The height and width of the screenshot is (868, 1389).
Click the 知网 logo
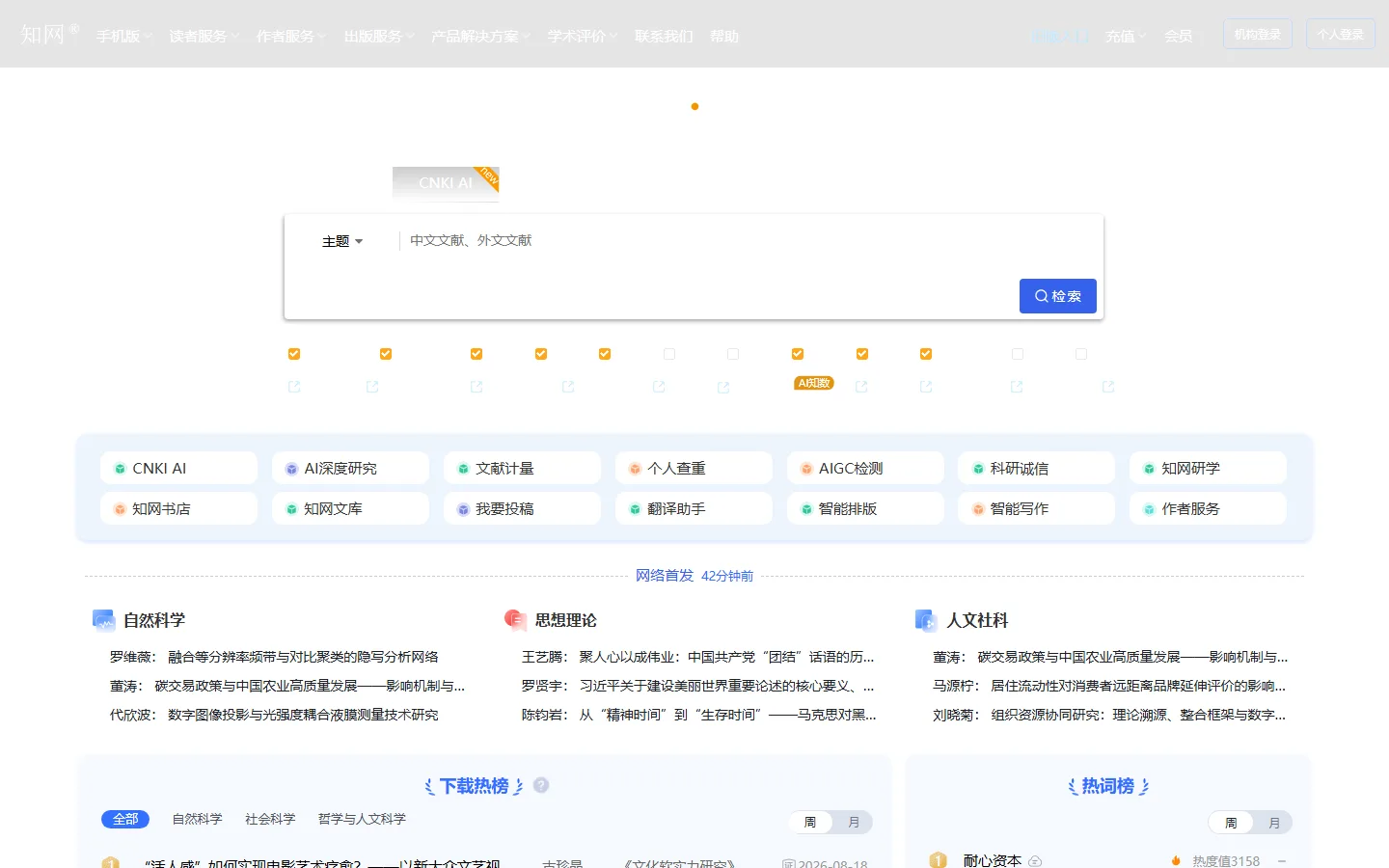coord(49,34)
